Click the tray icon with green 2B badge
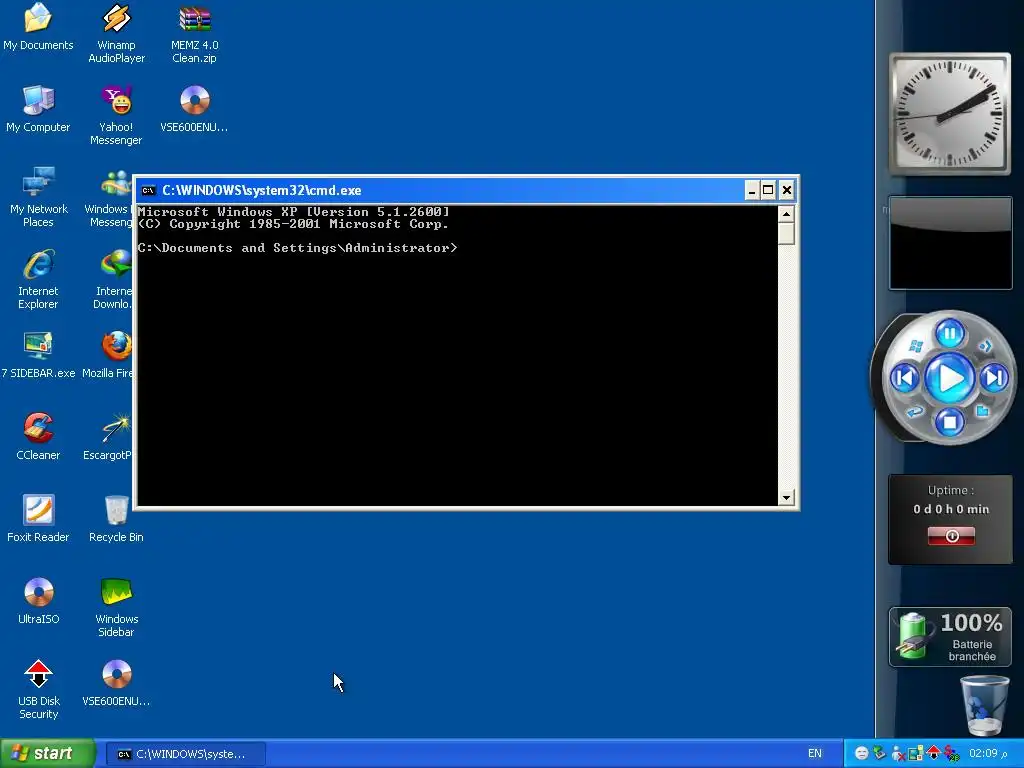 (x=952, y=754)
